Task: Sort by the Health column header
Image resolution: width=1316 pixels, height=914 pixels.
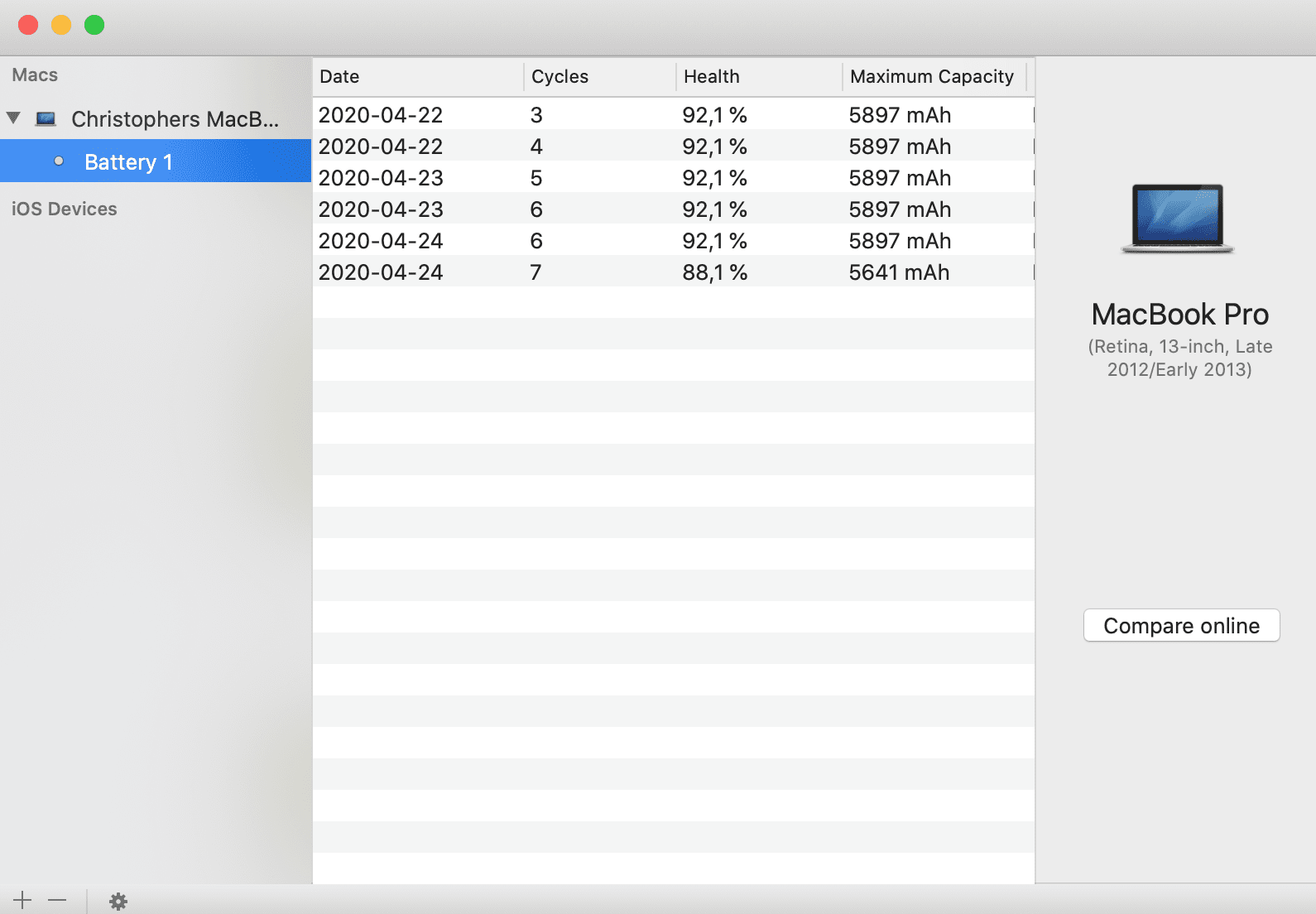Action: [x=760, y=76]
